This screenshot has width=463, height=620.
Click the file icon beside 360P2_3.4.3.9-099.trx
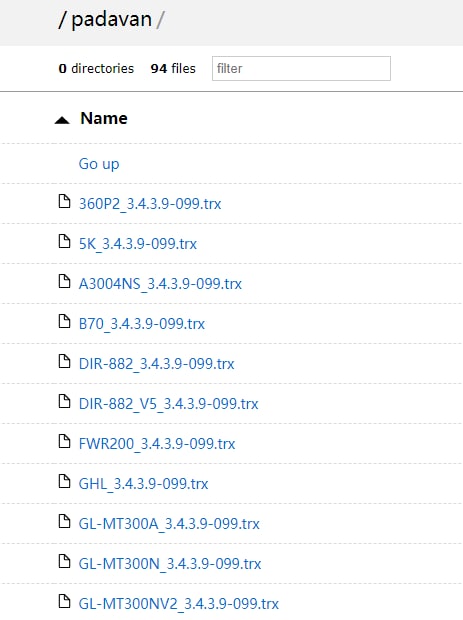click(64, 201)
